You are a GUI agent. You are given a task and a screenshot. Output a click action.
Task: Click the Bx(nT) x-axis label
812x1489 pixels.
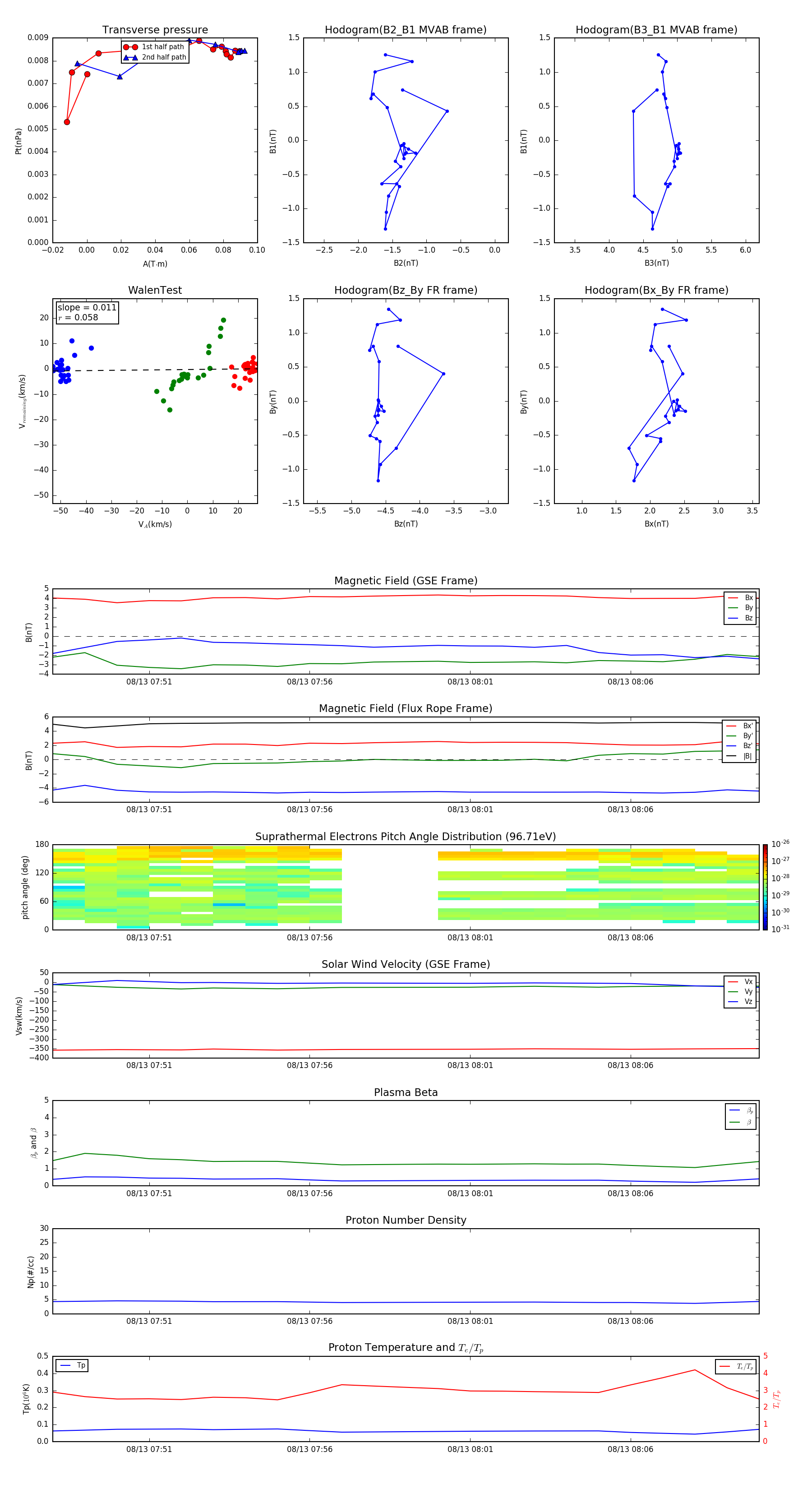point(656,524)
